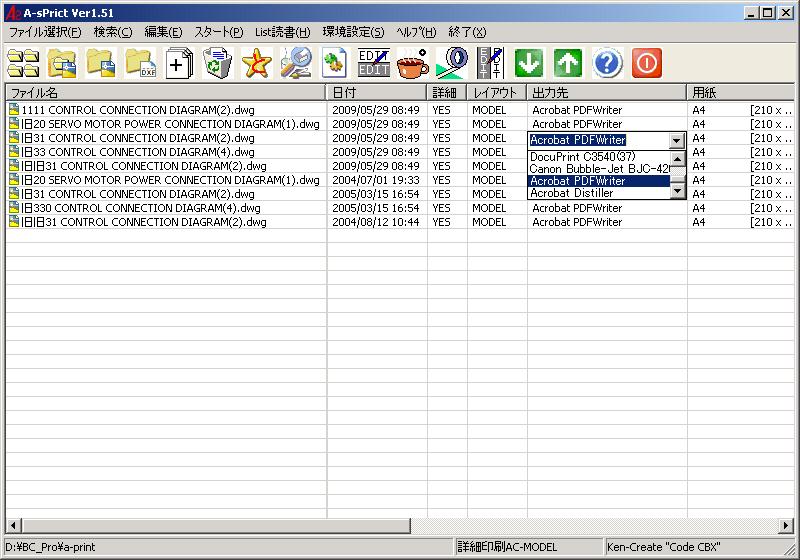Click the DXF folder icon in toolbar
Screen dimensions: 800x560
pos(140,64)
